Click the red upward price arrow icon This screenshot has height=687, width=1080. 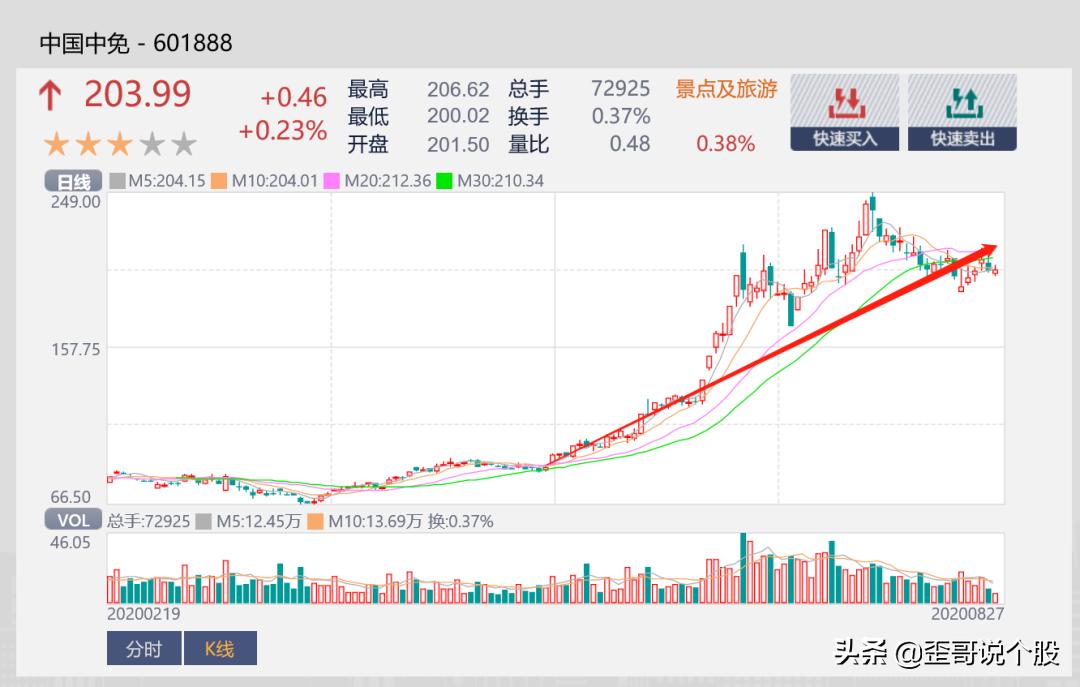(x=50, y=97)
